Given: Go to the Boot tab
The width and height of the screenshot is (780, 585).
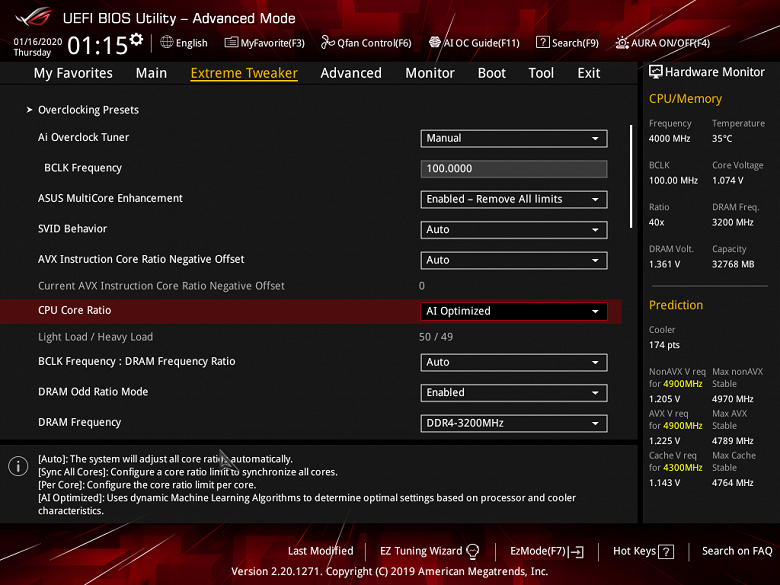Looking at the screenshot, I should 491,73.
